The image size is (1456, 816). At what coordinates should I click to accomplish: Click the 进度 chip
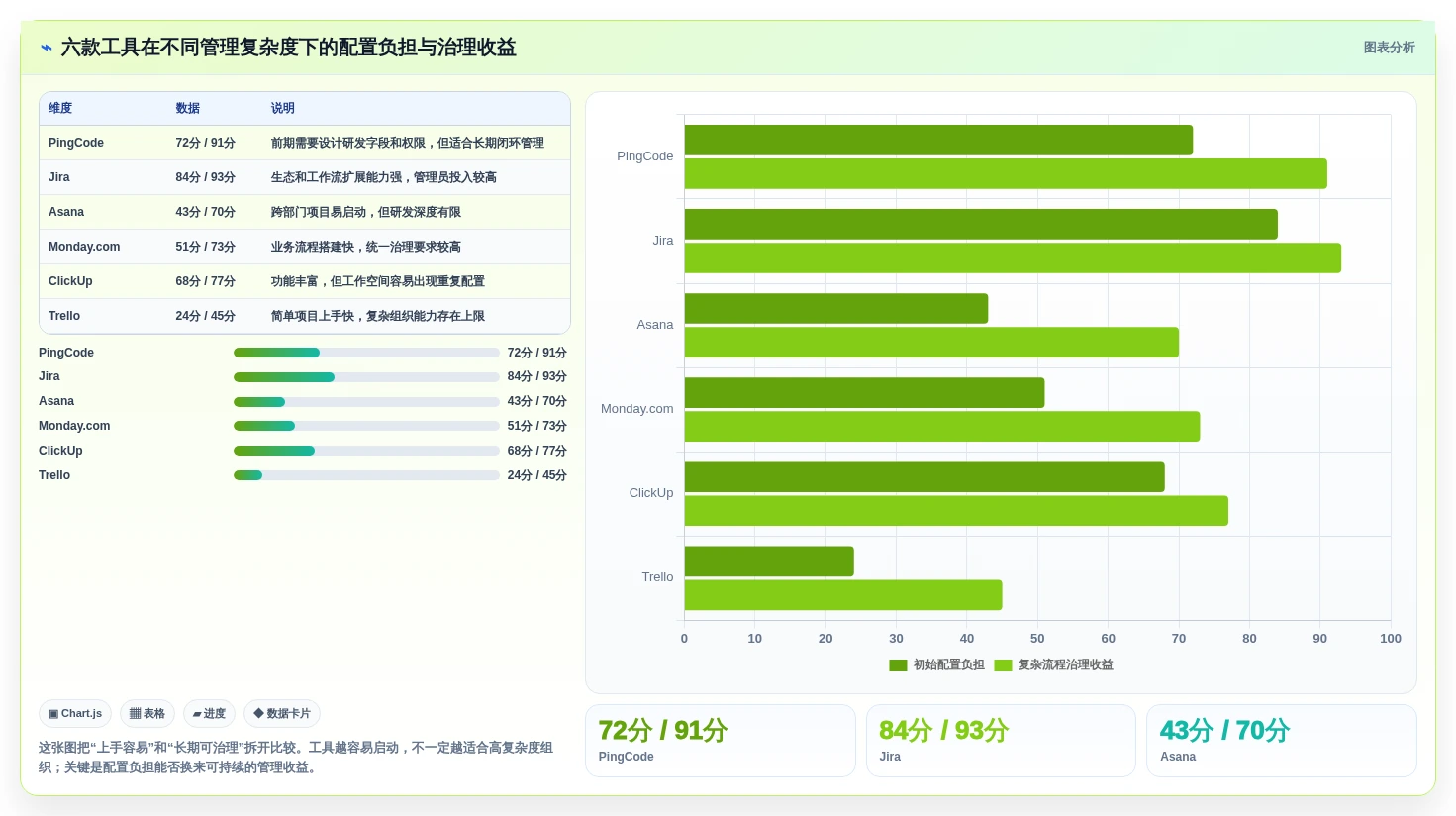(x=209, y=713)
